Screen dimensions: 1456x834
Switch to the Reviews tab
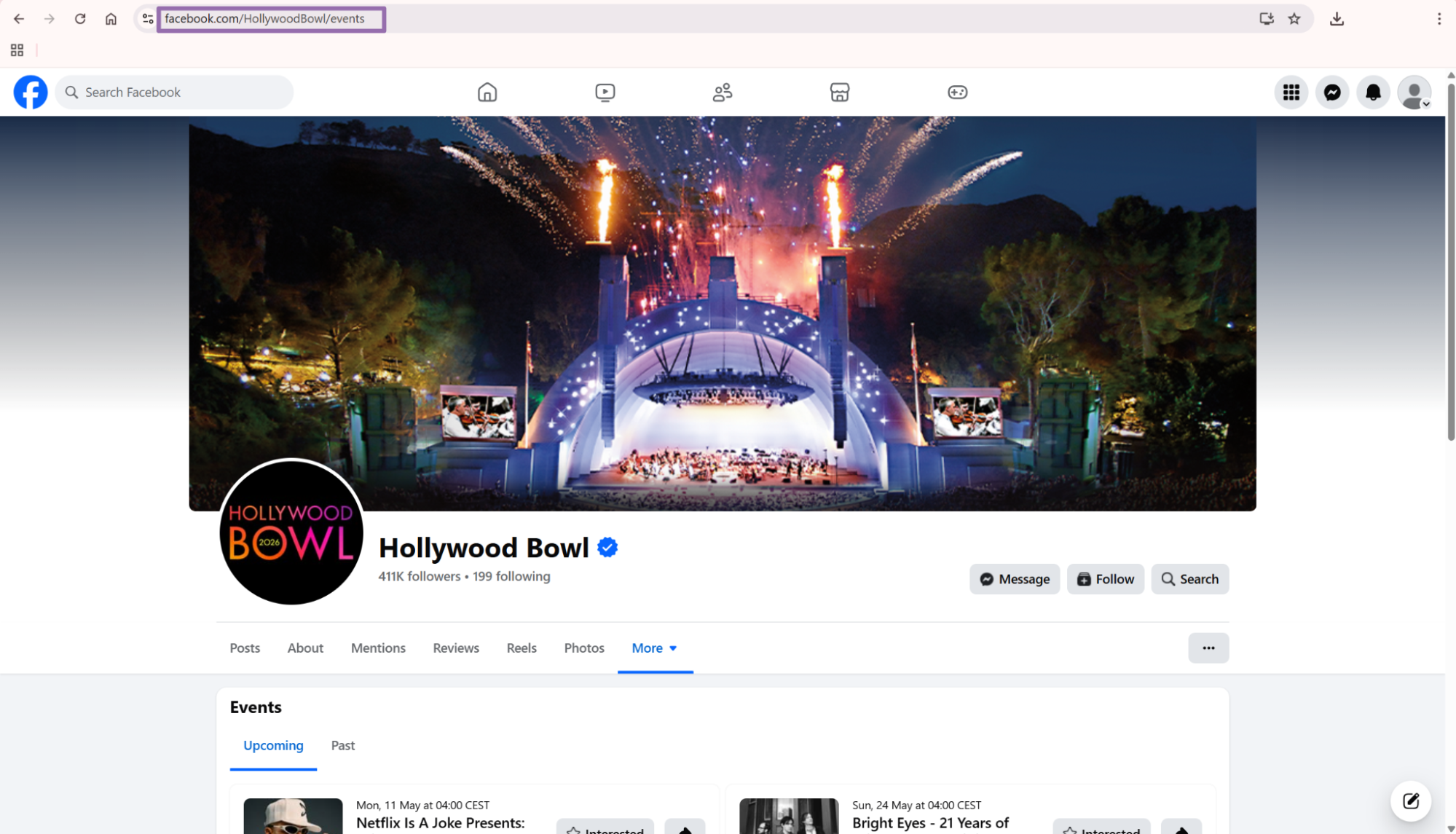[456, 648]
